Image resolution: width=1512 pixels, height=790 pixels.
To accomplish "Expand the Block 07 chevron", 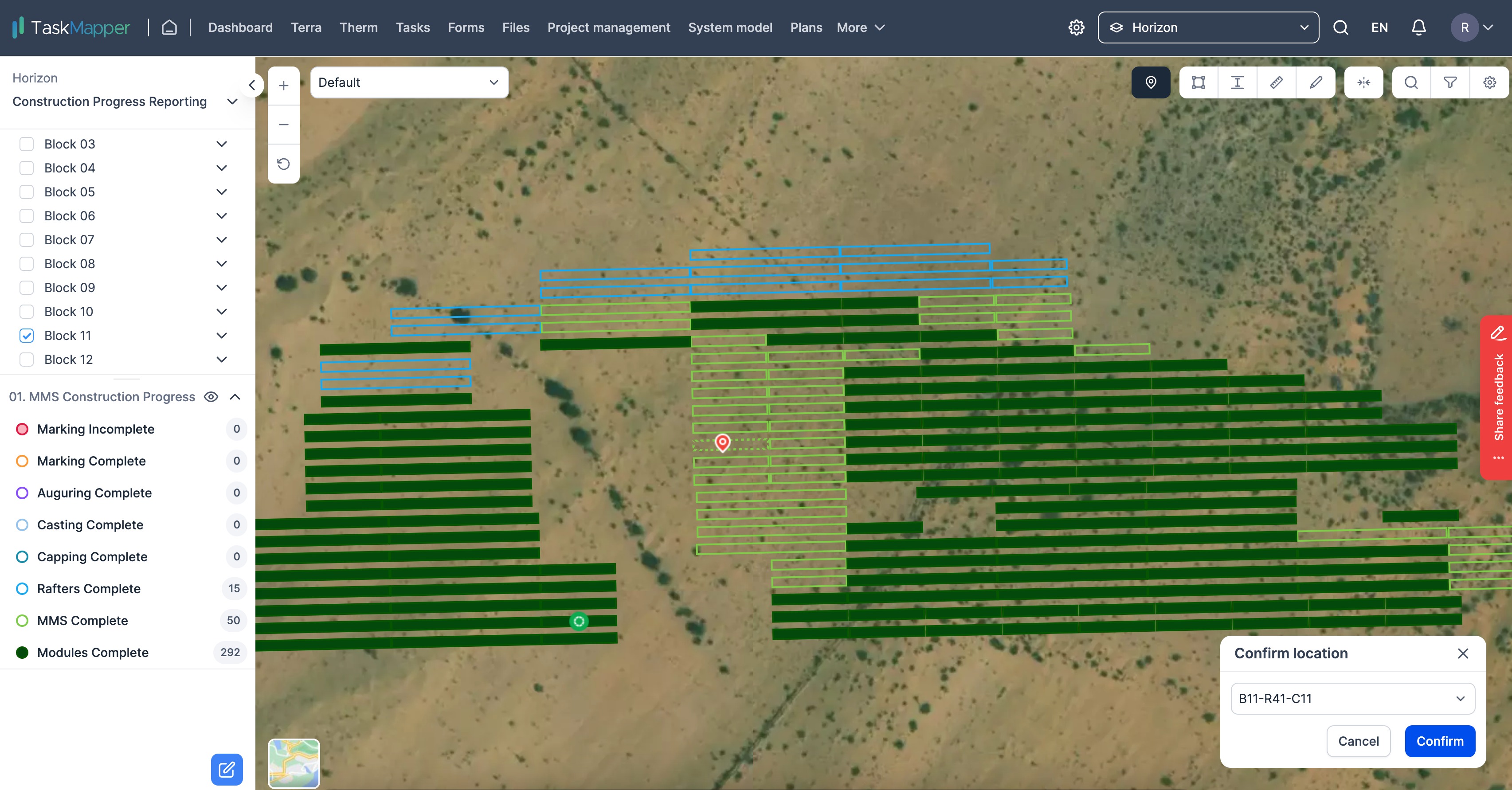I will (x=221, y=239).
